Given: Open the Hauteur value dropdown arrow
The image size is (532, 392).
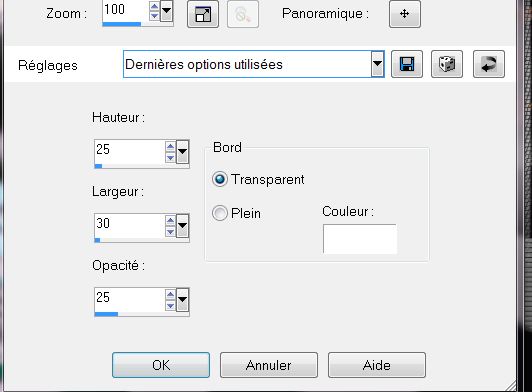Looking at the screenshot, I should (183, 151).
